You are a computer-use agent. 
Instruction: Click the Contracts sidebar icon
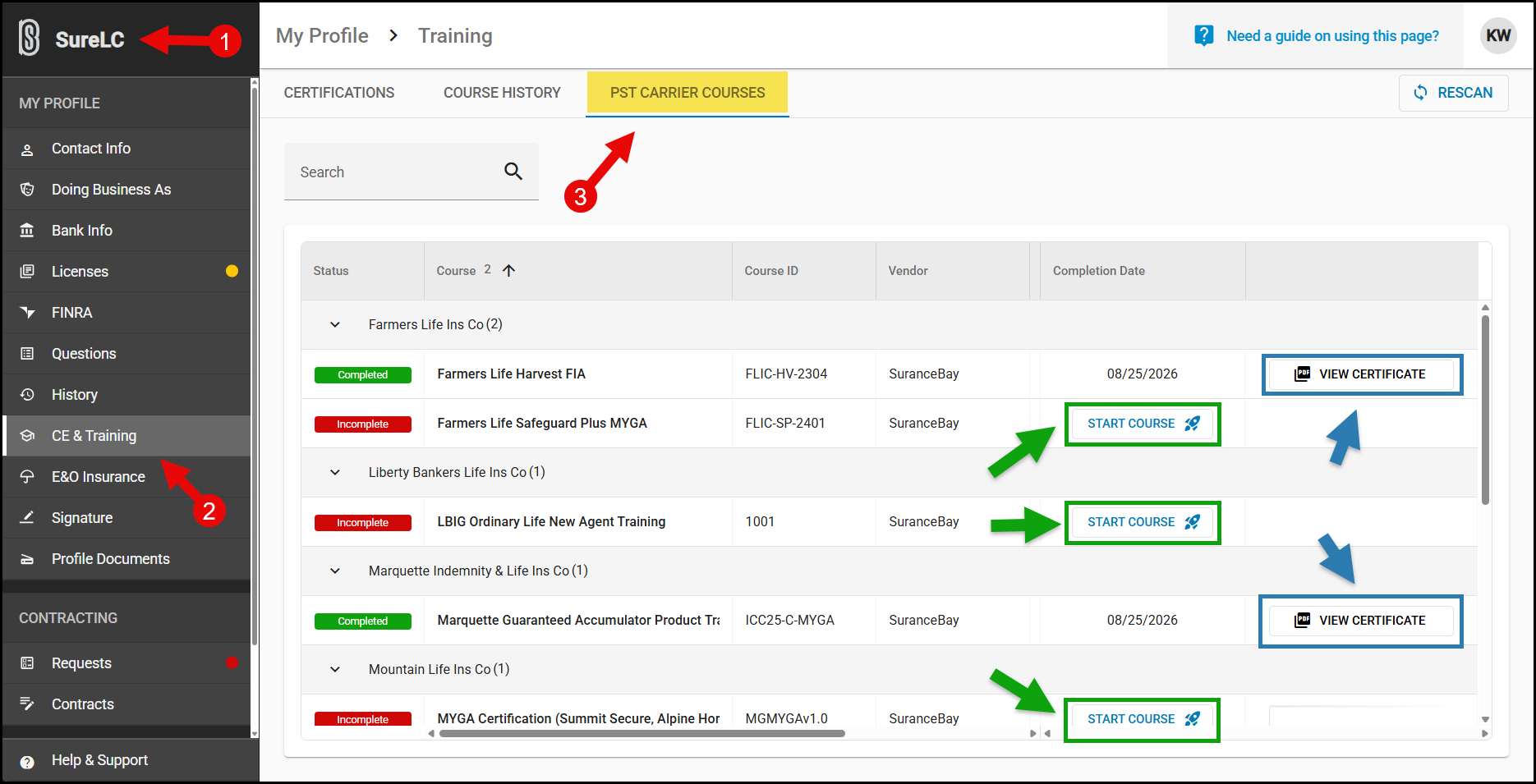[27, 704]
